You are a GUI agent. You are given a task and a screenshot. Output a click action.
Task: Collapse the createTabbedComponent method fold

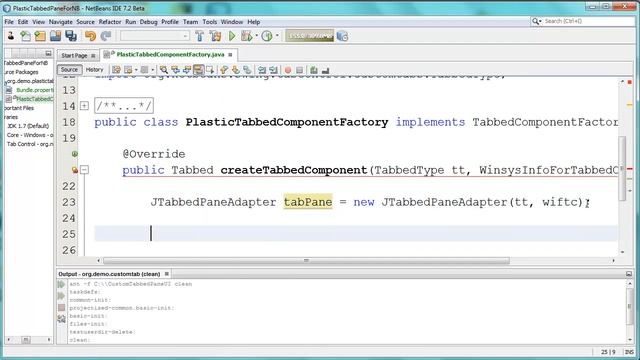tap(84, 169)
